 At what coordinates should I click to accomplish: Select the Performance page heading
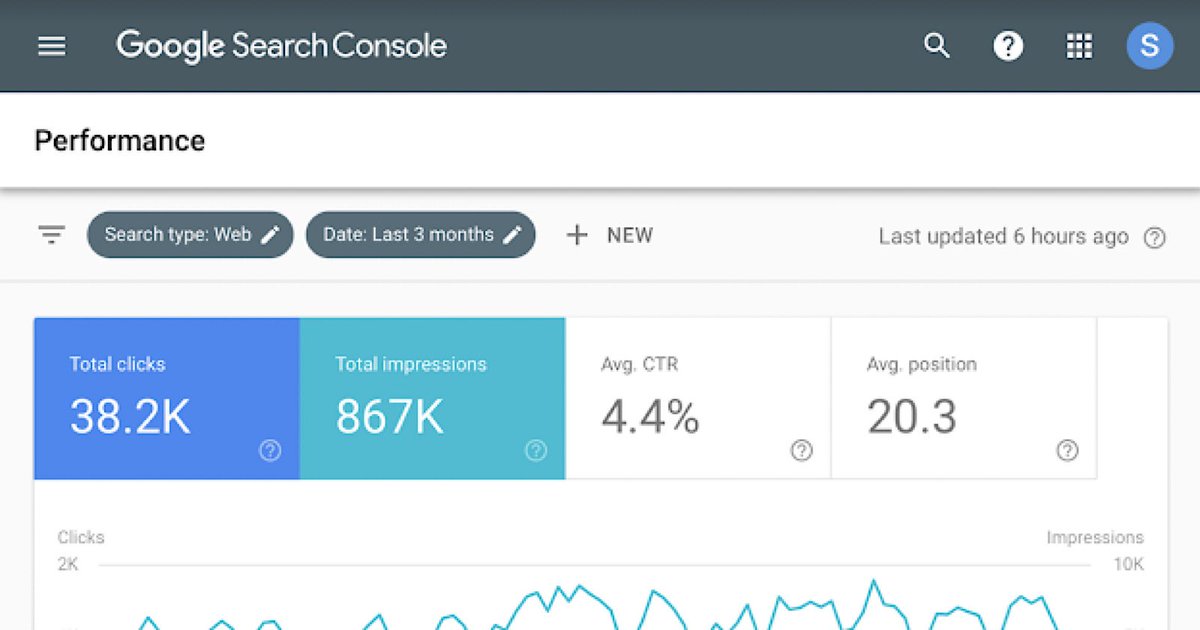tap(119, 140)
